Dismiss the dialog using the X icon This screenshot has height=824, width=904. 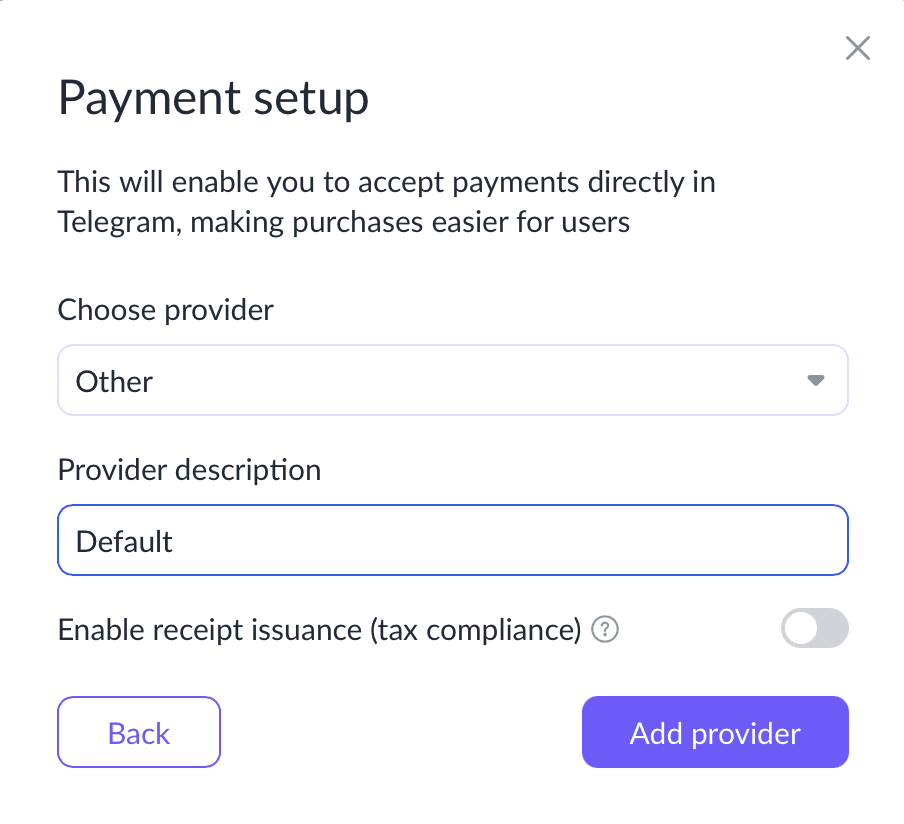pyautogui.click(x=857, y=48)
